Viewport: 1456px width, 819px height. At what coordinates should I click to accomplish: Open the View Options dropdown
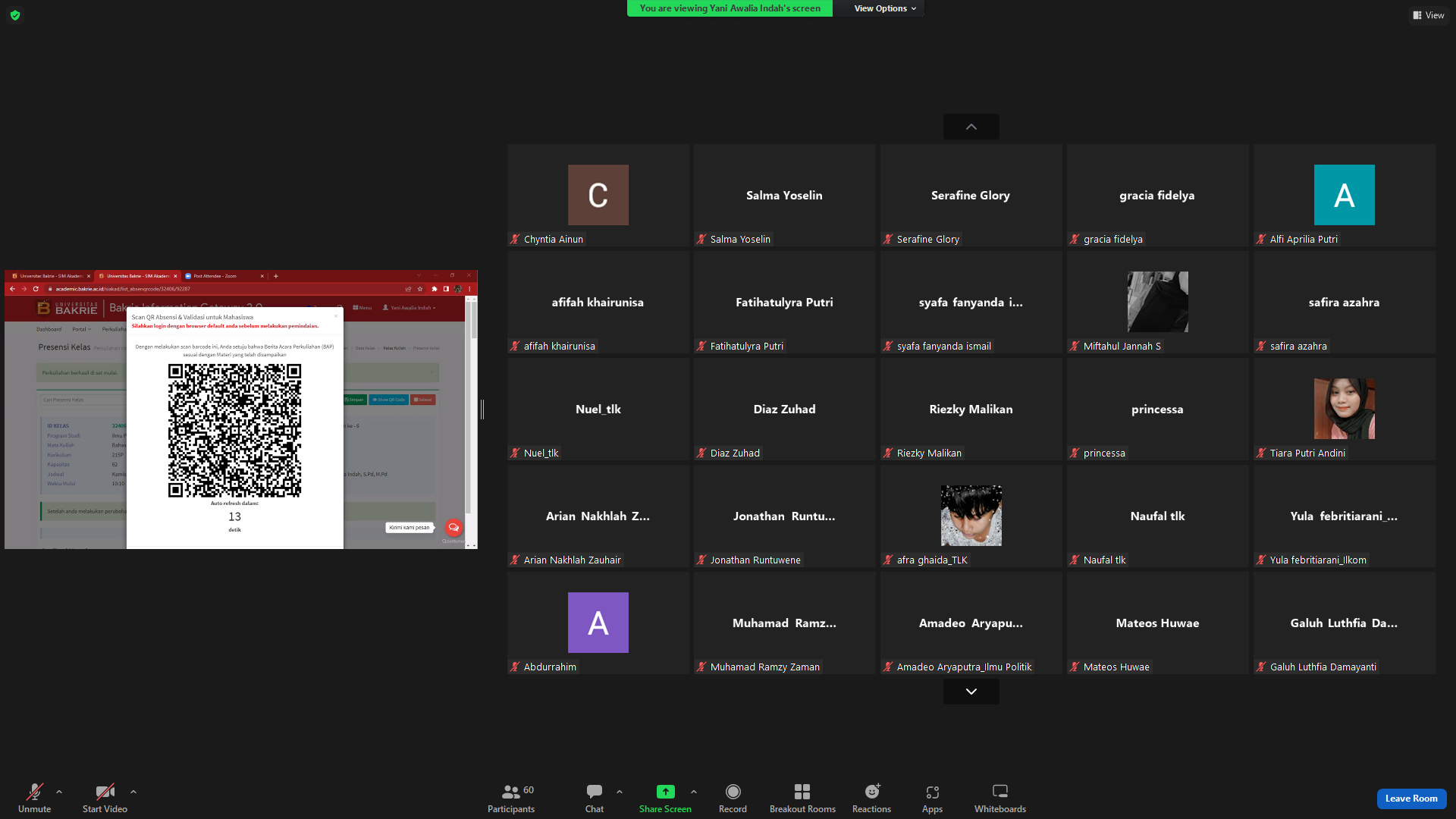pyautogui.click(x=885, y=8)
